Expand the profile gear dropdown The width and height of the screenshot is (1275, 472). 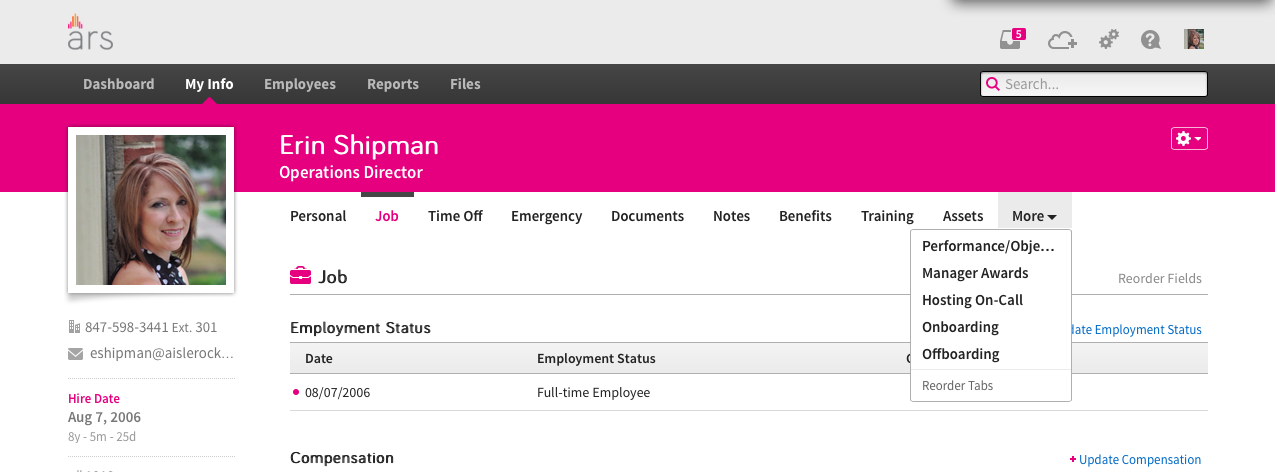(x=1188, y=139)
